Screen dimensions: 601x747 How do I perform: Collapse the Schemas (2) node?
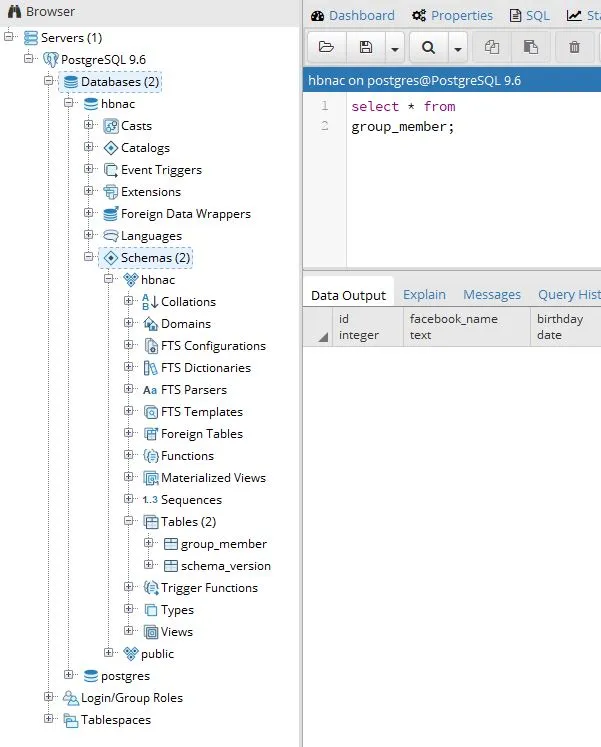[89, 256]
